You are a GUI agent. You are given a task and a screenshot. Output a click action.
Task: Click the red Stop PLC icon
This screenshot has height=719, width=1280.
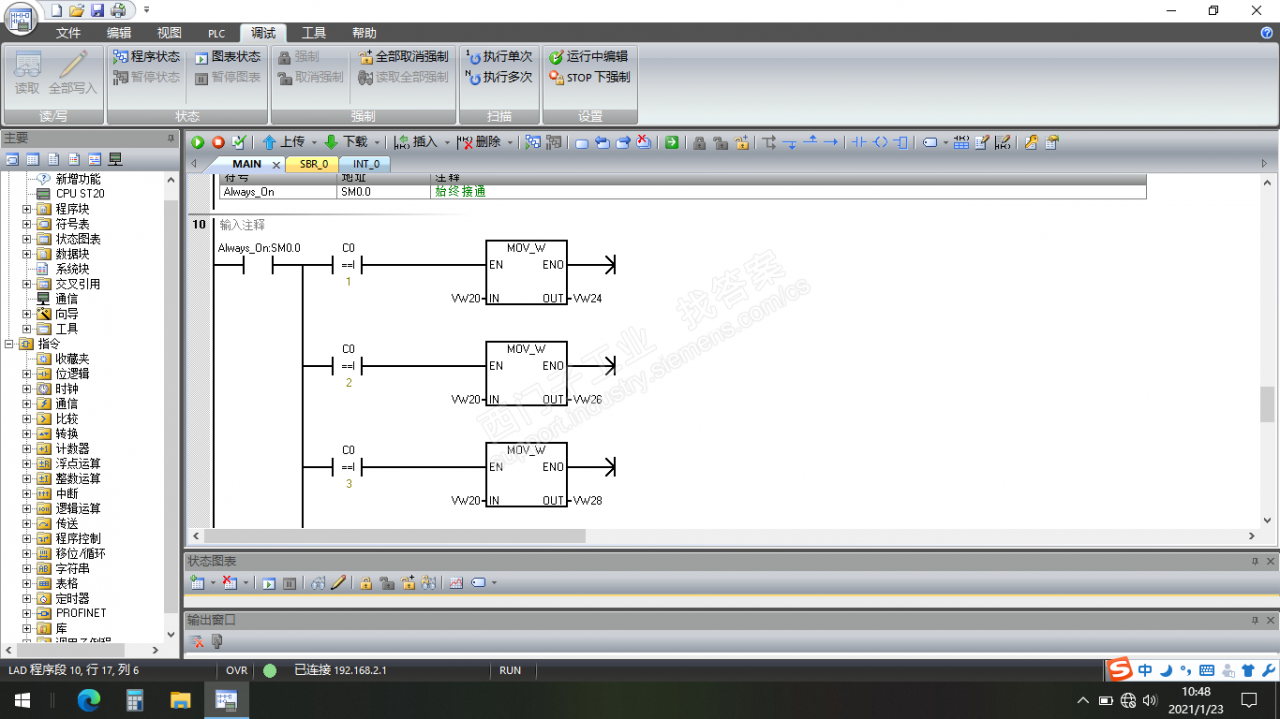click(218, 142)
